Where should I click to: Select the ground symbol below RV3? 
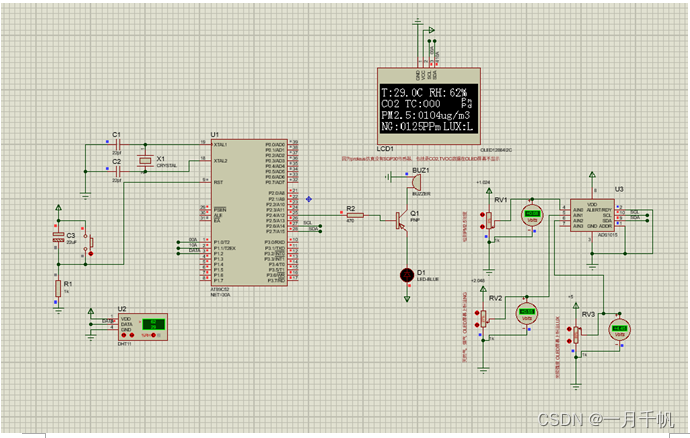click(576, 386)
